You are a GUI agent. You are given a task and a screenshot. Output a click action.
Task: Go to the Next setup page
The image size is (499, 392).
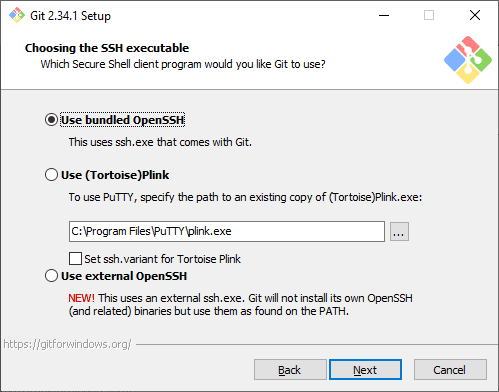[365, 370]
